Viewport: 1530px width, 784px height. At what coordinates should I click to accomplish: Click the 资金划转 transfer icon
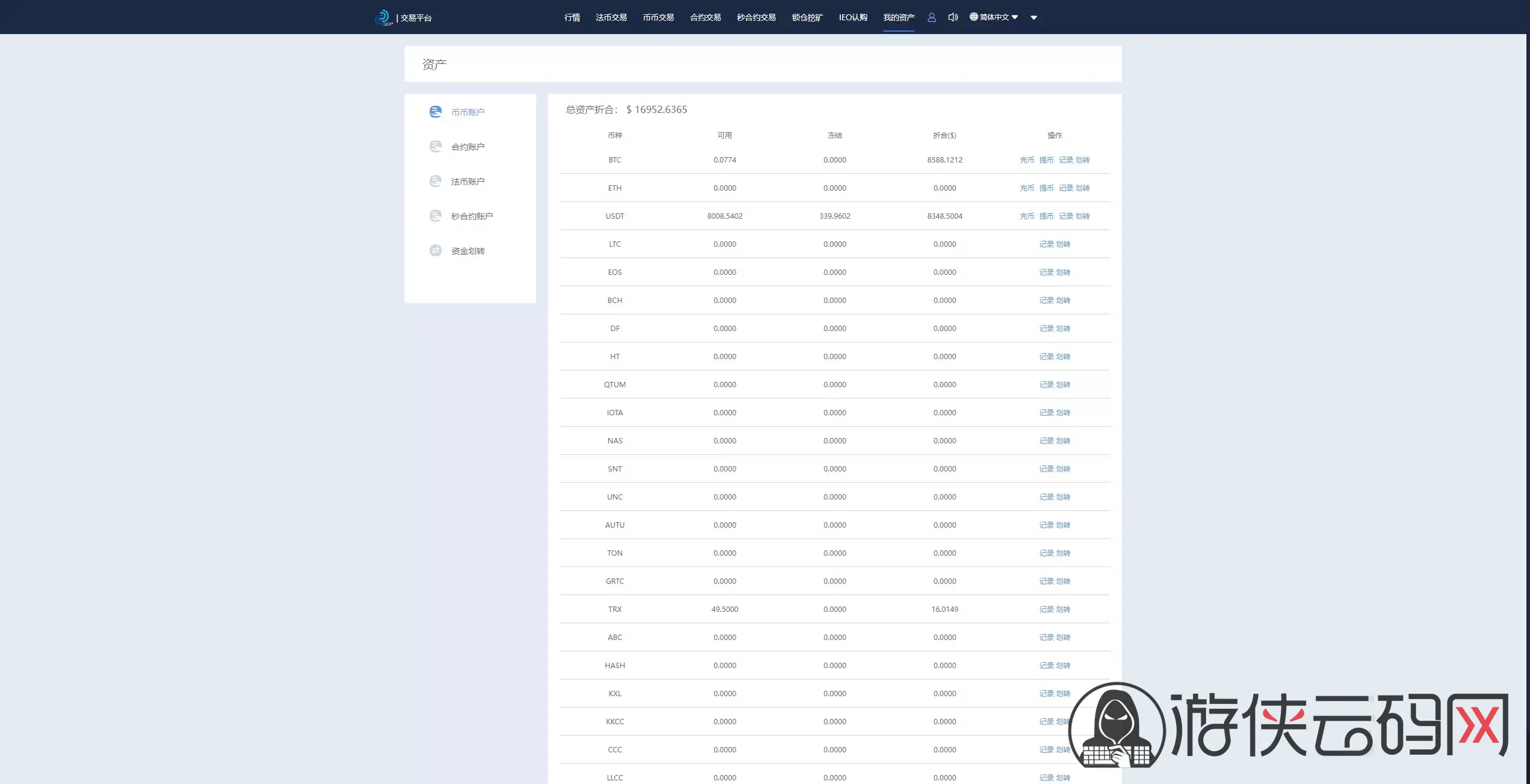point(436,250)
